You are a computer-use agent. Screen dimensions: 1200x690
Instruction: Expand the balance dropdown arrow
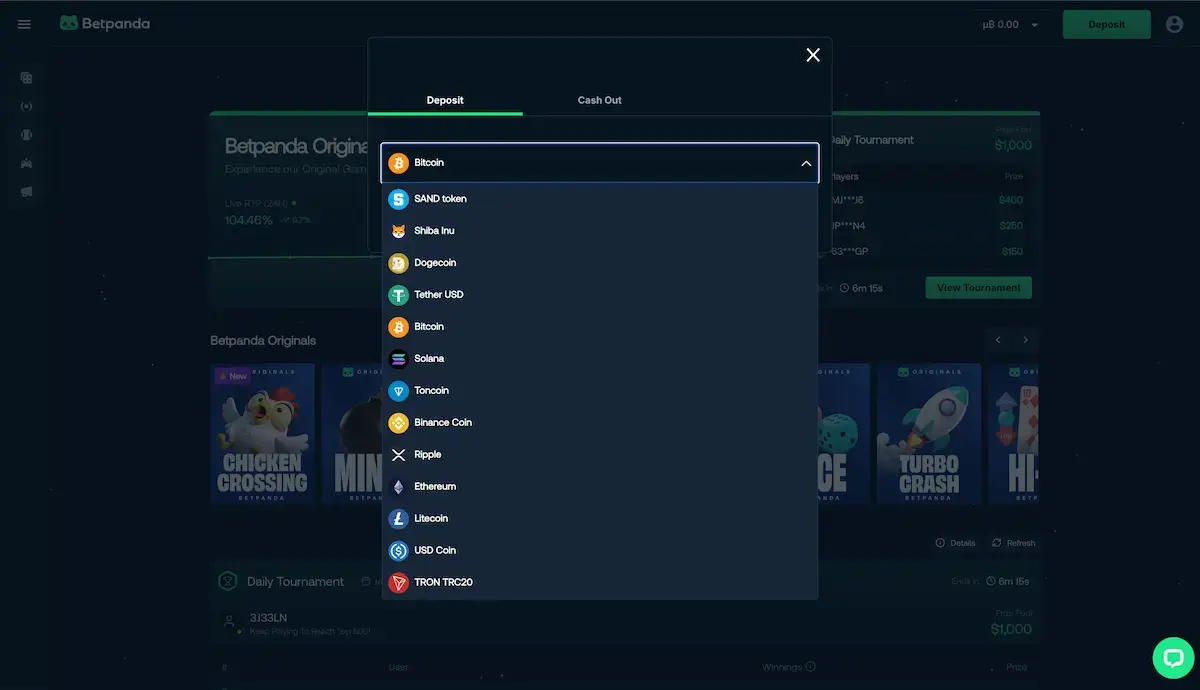click(1035, 25)
